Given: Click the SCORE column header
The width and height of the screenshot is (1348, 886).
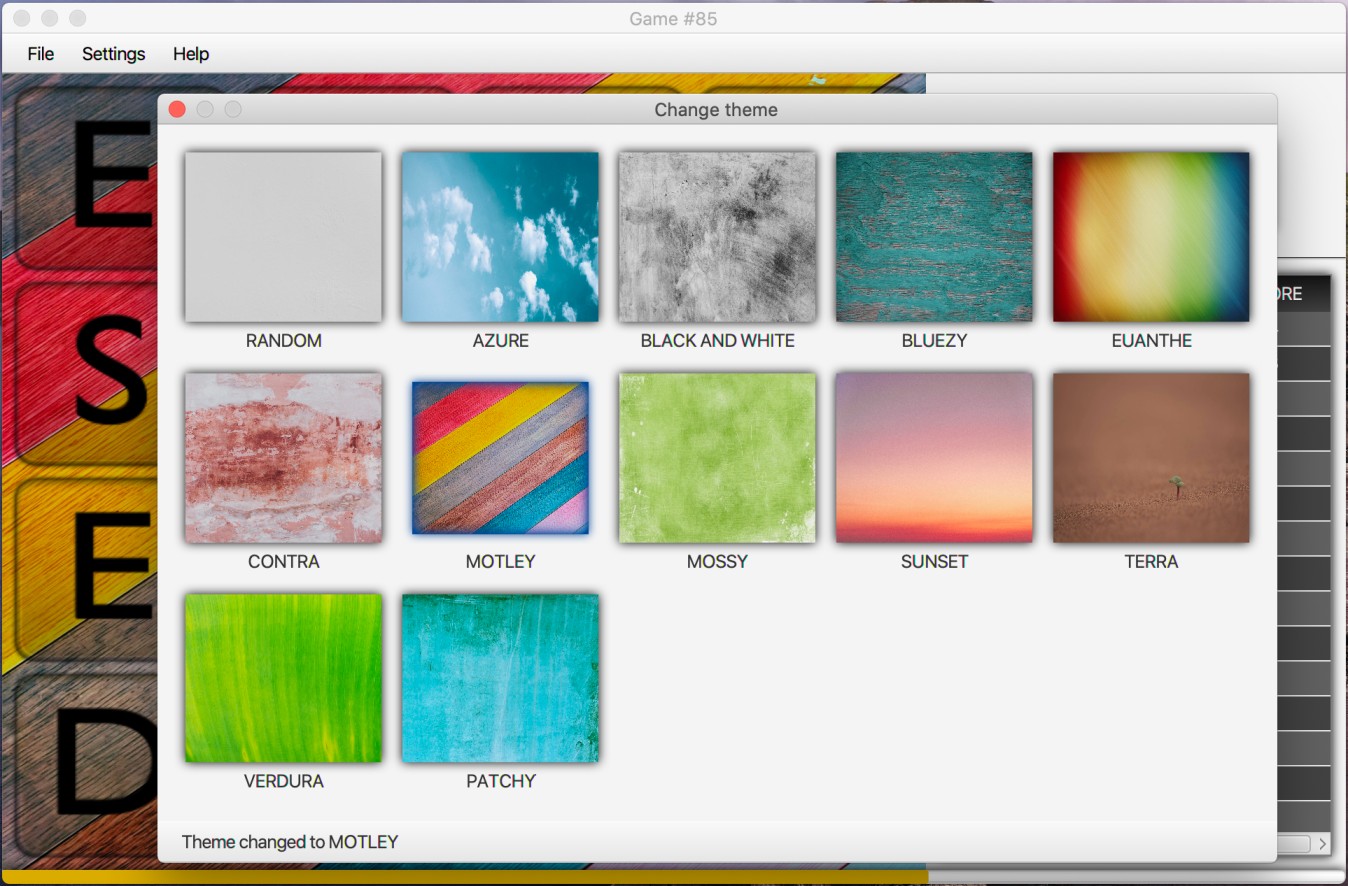Looking at the screenshot, I should (1293, 293).
